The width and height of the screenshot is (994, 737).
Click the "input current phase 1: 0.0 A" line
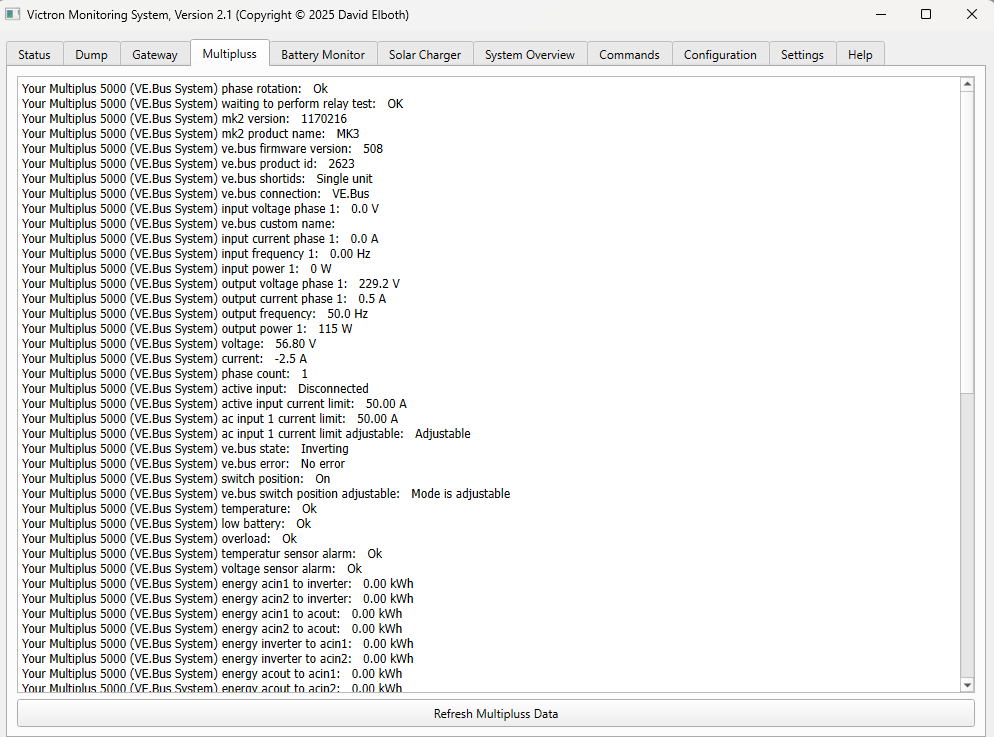(x=200, y=239)
